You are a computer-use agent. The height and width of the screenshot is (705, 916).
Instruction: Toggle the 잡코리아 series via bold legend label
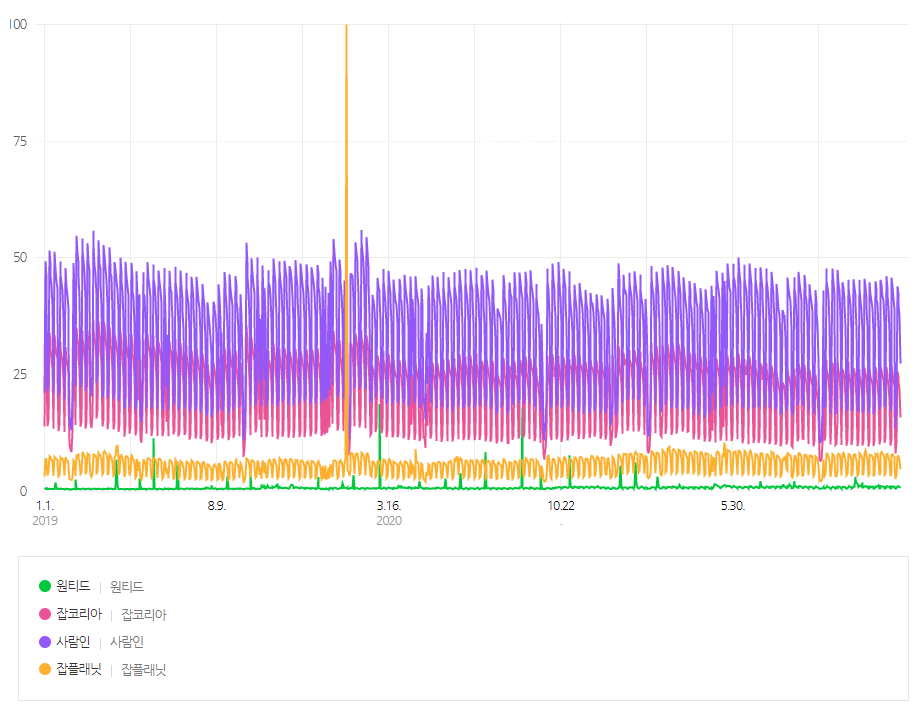tap(79, 614)
